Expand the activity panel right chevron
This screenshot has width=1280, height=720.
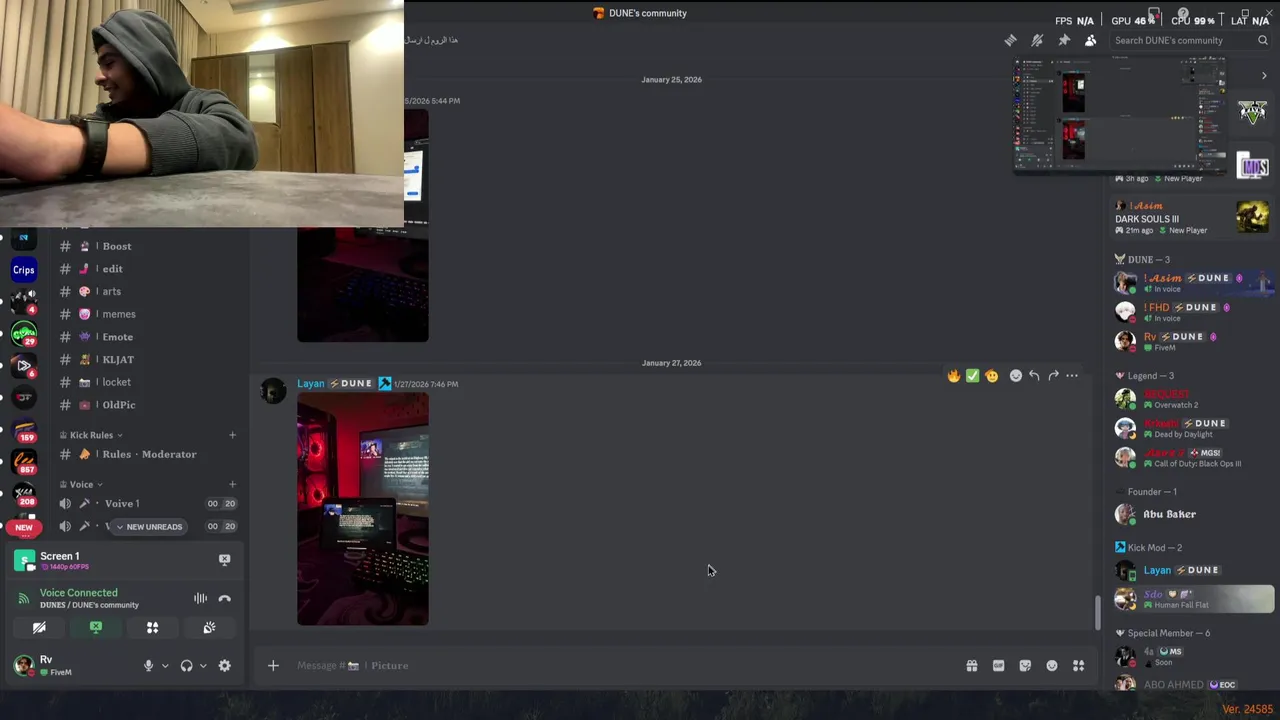(x=1264, y=76)
